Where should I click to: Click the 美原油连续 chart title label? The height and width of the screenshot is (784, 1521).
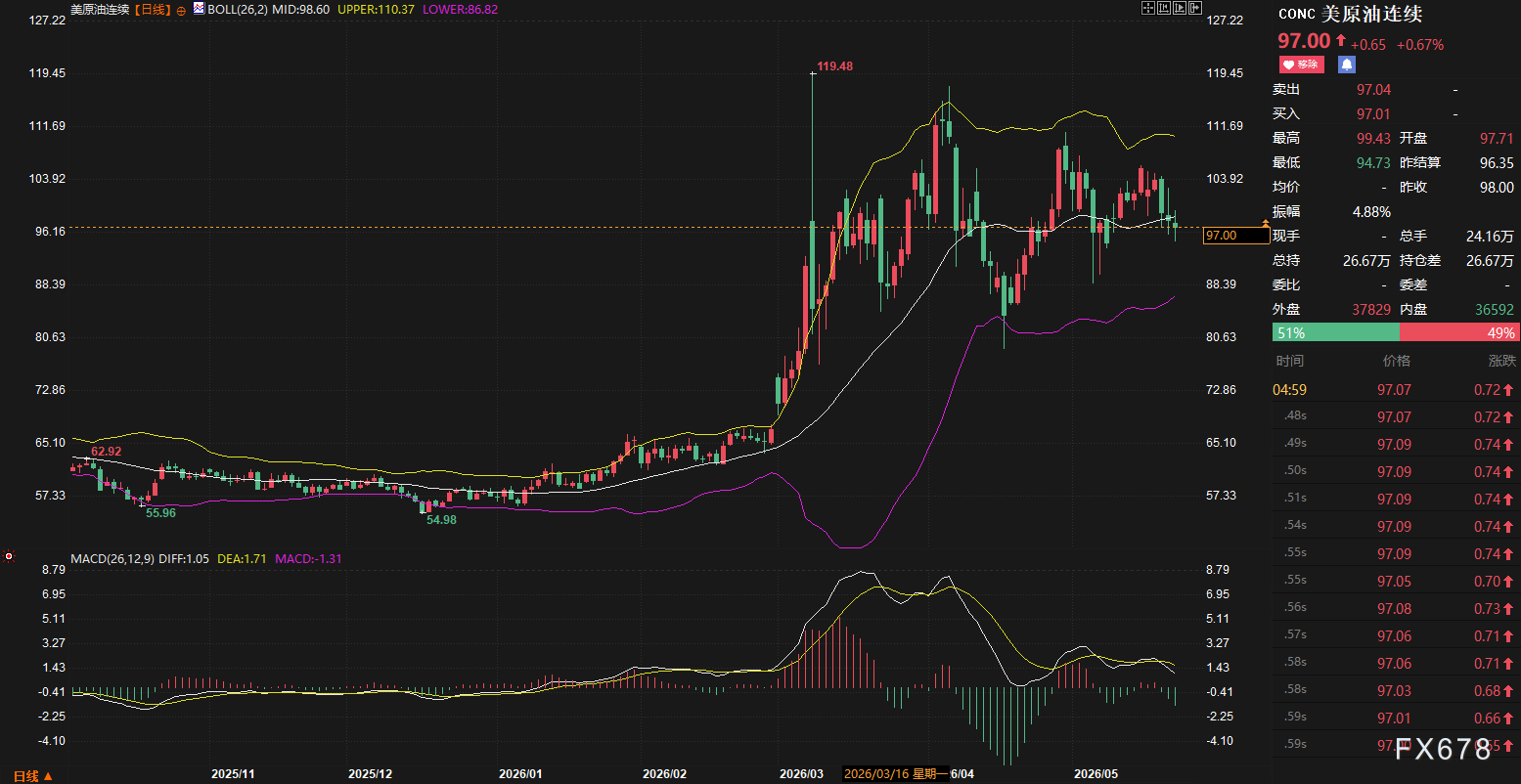[x=100, y=9]
